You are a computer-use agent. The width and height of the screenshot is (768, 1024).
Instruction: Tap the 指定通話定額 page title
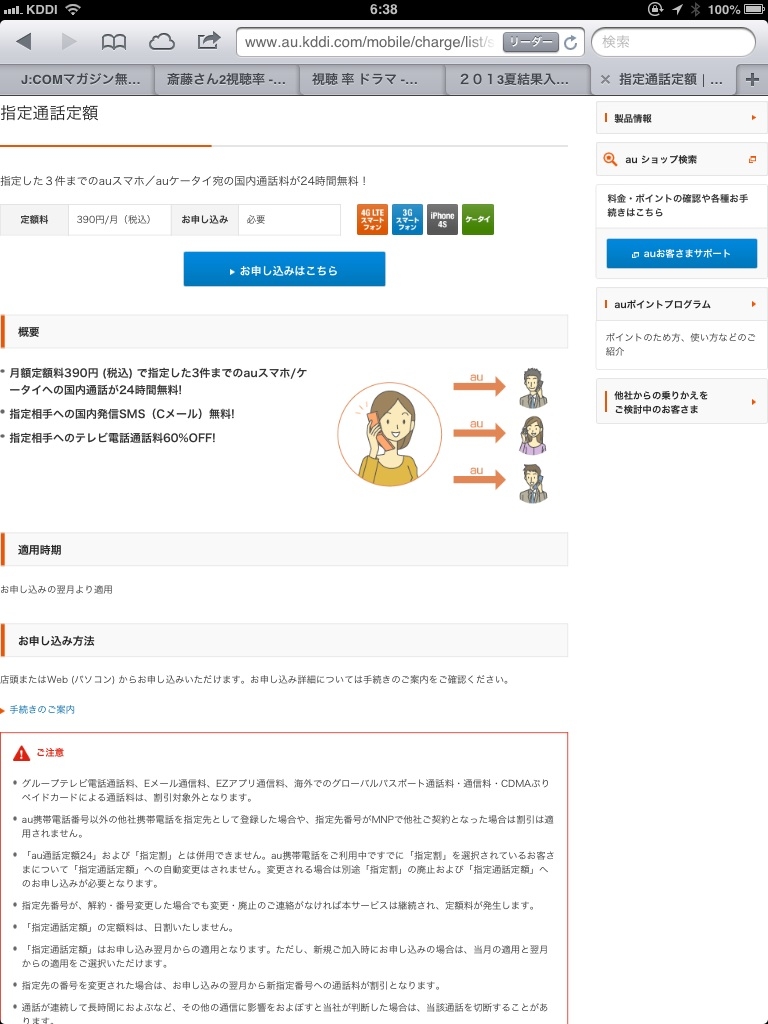pyautogui.click(x=50, y=113)
